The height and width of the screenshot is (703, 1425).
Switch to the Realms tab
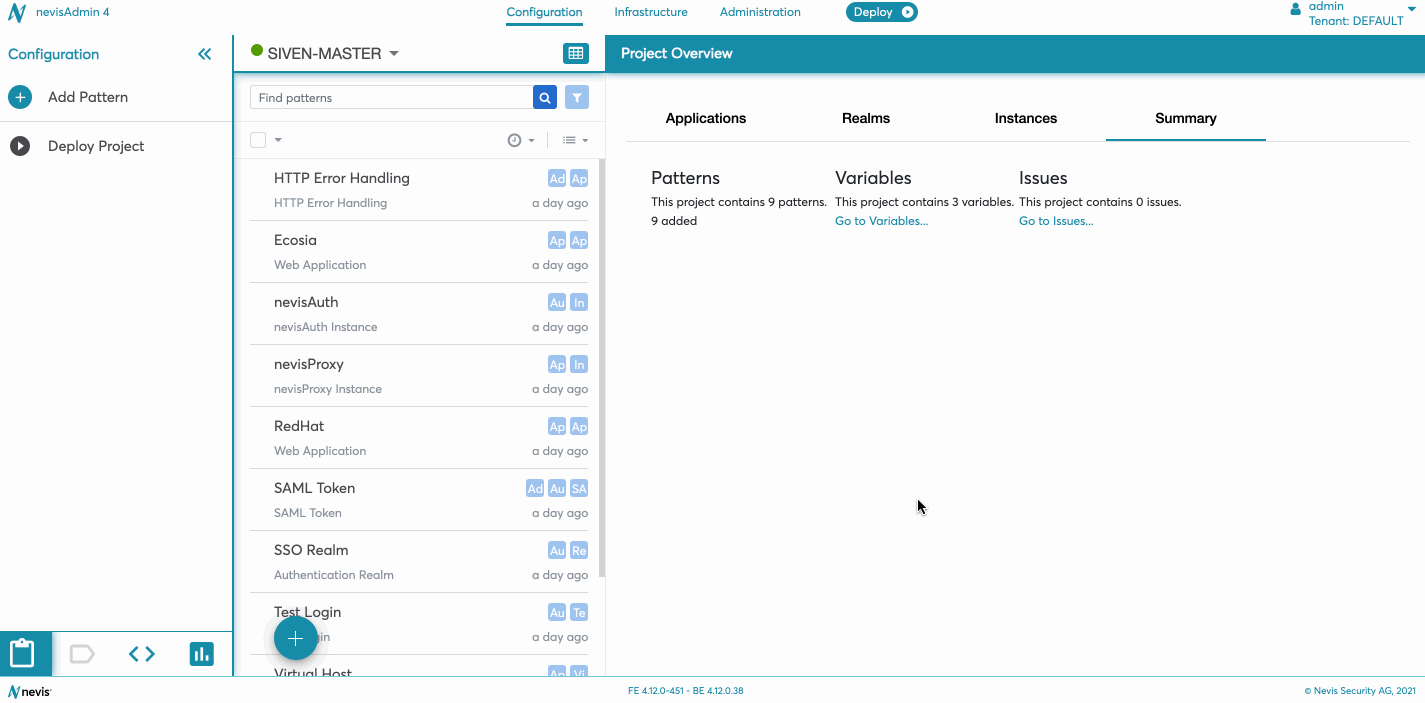tap(866, 118)
